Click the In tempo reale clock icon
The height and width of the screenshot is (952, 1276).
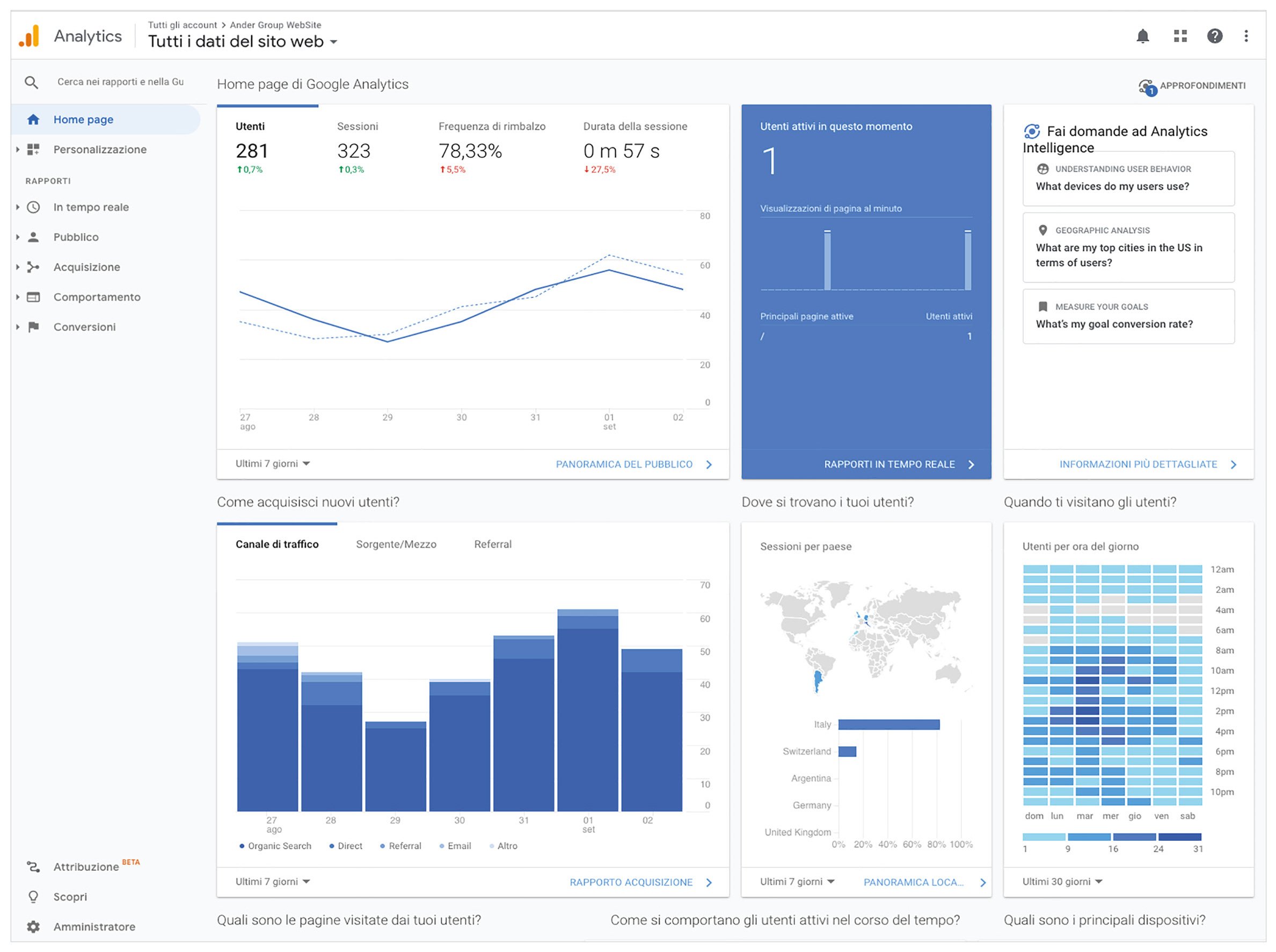click(x=33, y=207)
